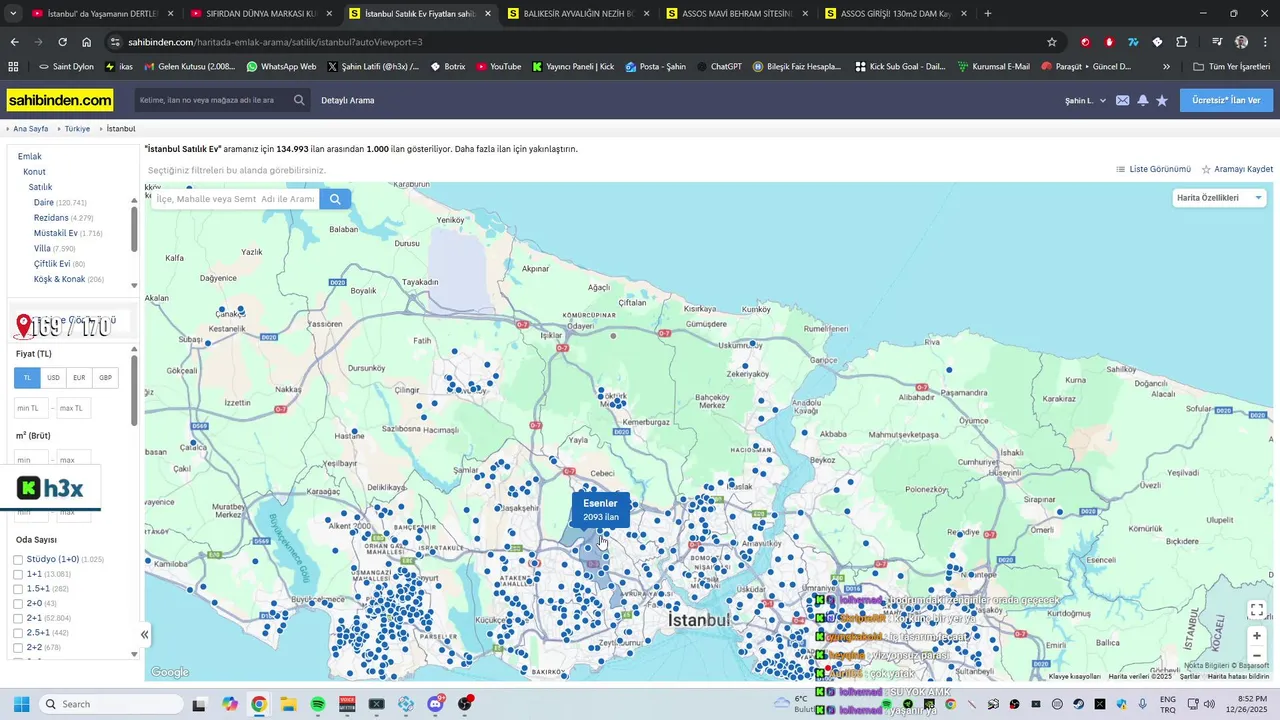Image resolution: width=1280 pixels, height=720 pixels.
Task: Click Ücretsiz İlan Ver button
Action: (1227, 100)
